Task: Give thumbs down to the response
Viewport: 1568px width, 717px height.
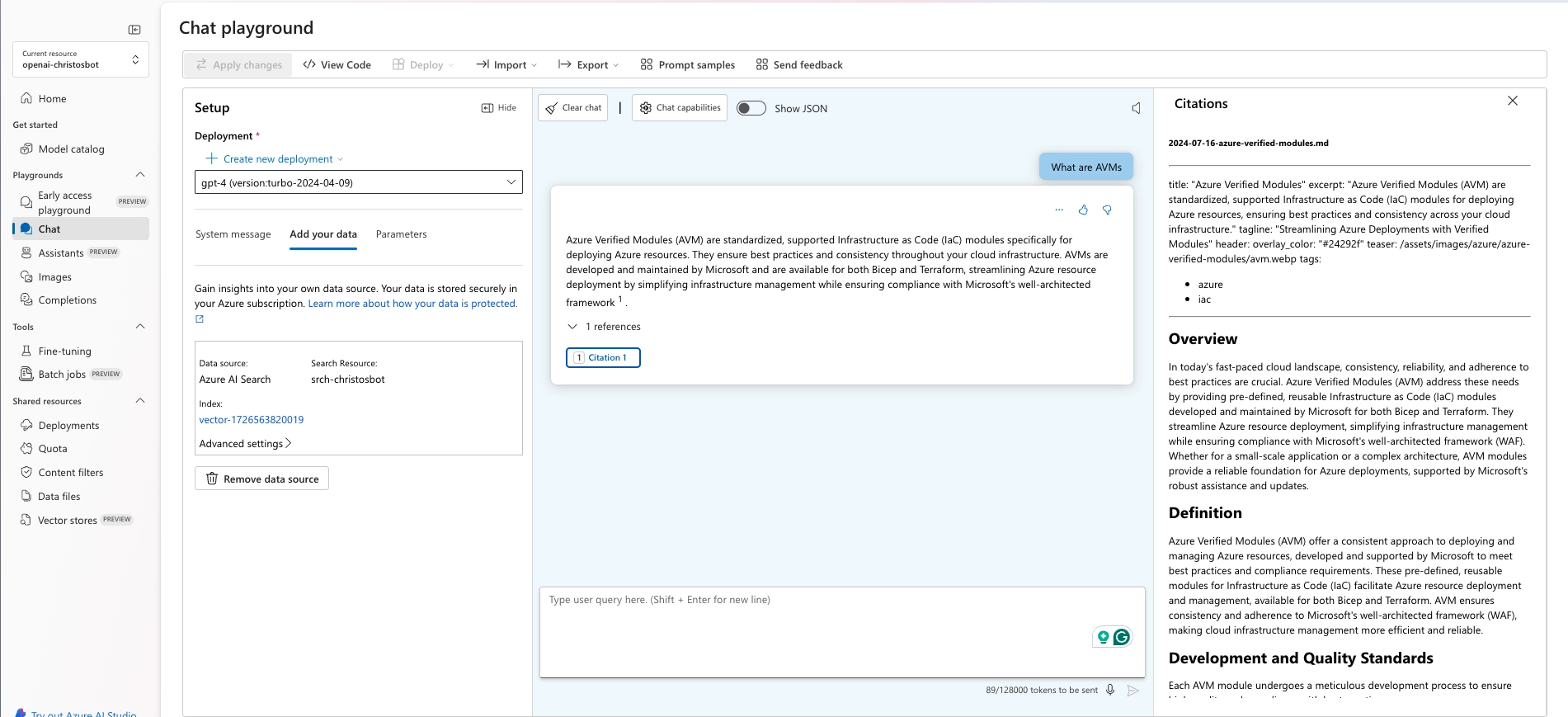Action: point(1107,210)
